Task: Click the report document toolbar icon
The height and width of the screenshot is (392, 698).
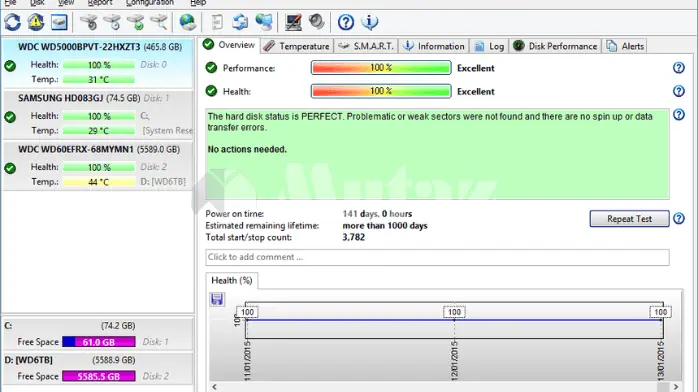Action: [217, 22]
